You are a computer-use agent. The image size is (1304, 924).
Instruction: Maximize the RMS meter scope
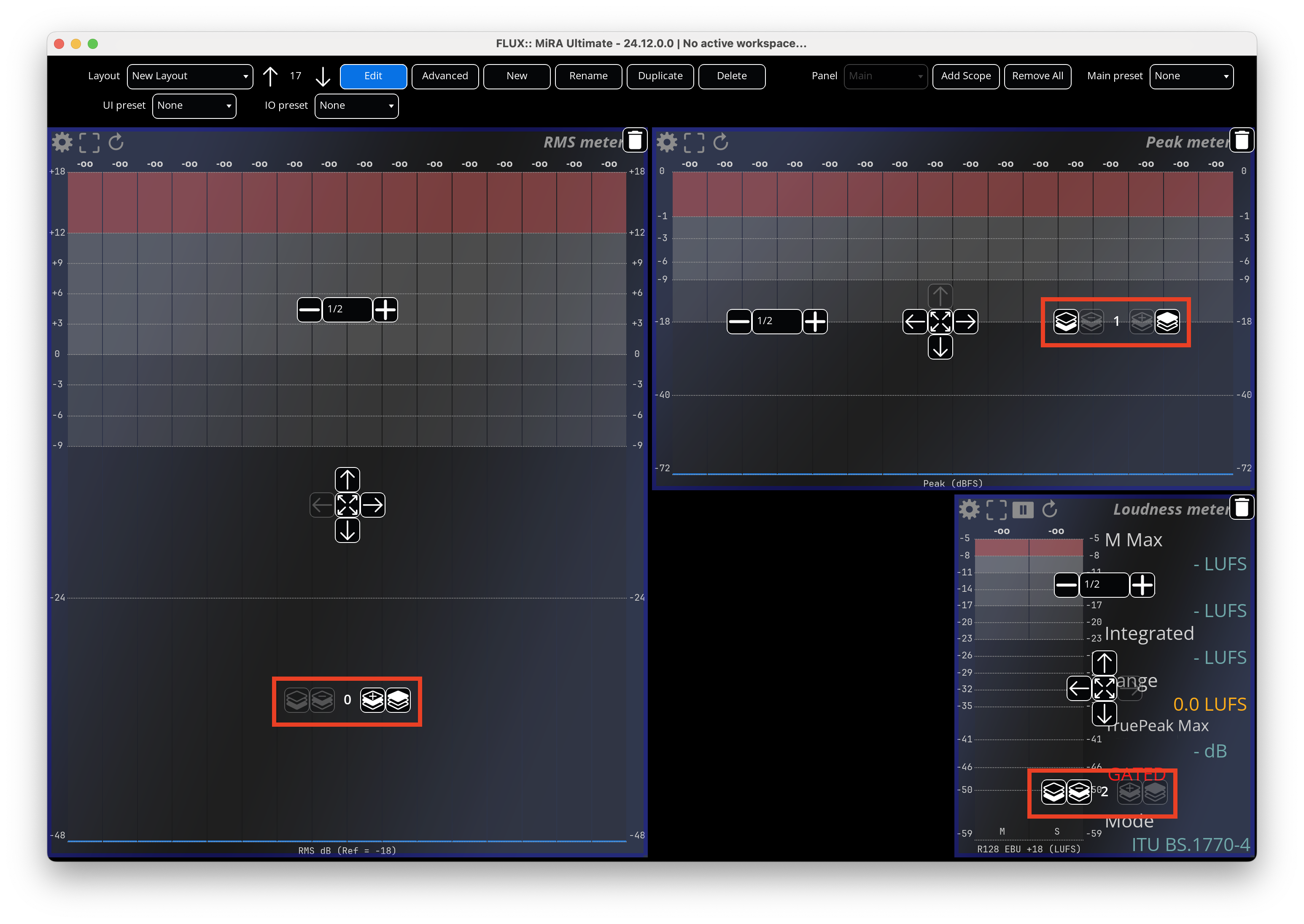click(89, 142)
